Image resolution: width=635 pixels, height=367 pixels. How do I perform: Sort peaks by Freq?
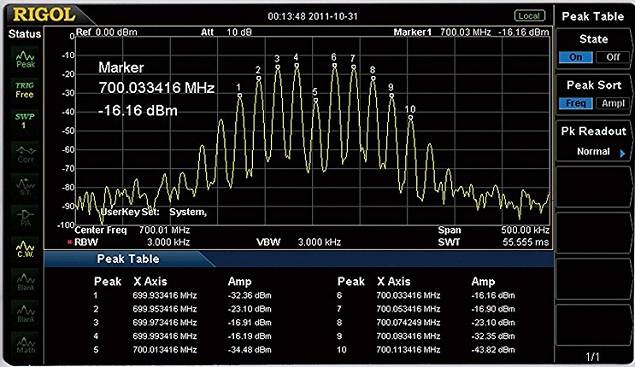point(575,103)
